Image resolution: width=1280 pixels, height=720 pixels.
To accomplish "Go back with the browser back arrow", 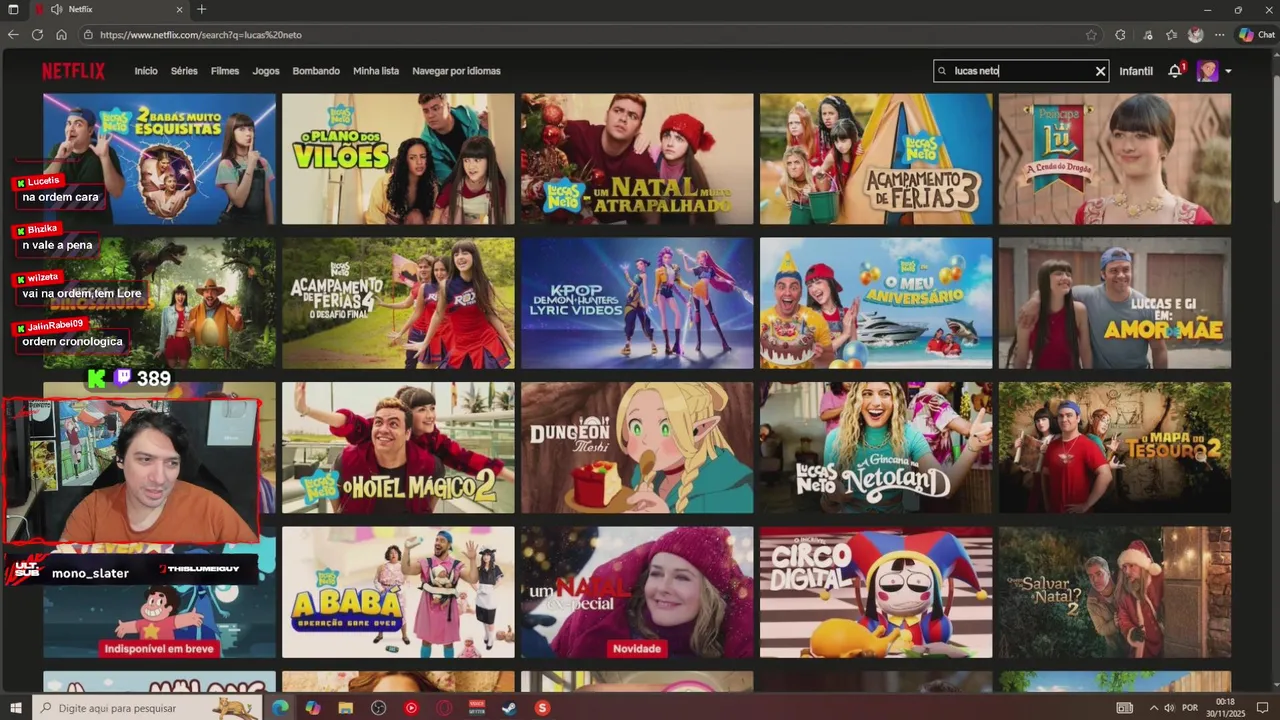I will [13, 34].
